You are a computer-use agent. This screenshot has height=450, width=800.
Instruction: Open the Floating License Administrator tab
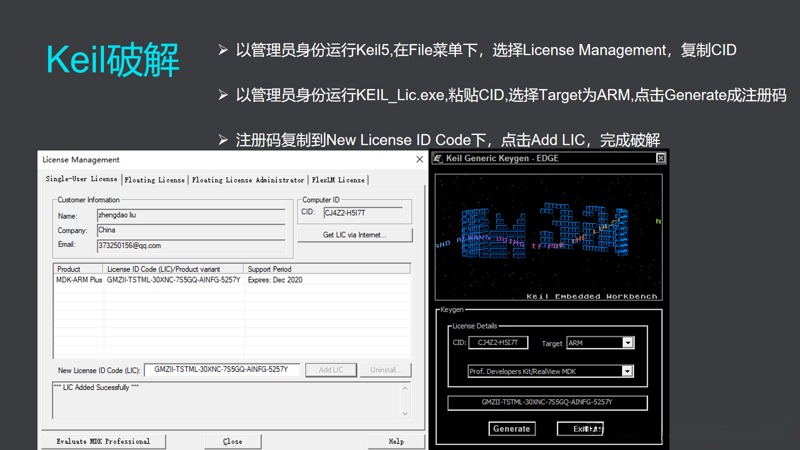point(248,180)
